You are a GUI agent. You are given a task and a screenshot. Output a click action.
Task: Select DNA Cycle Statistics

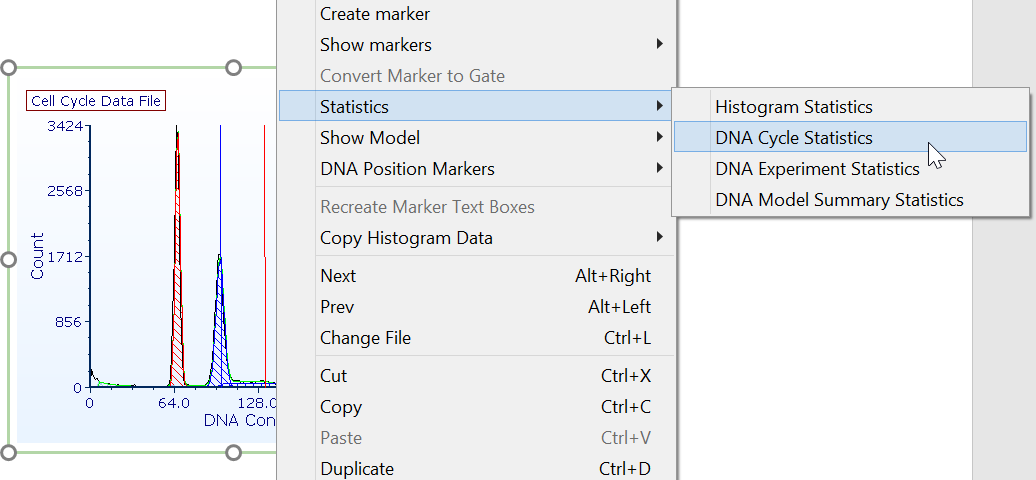tap(794, 138)
